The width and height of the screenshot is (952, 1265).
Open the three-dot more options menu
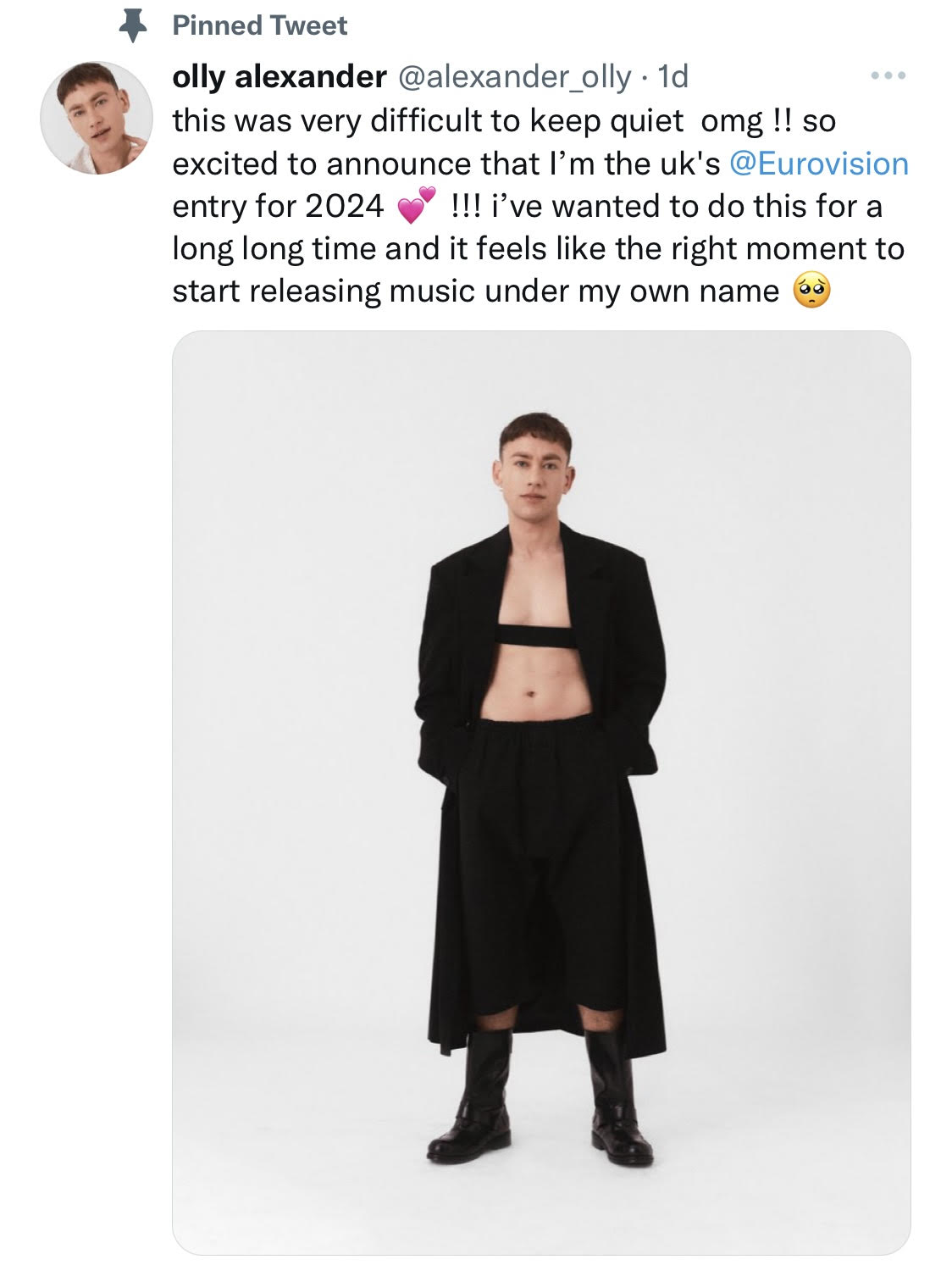(x=888, y=76)
